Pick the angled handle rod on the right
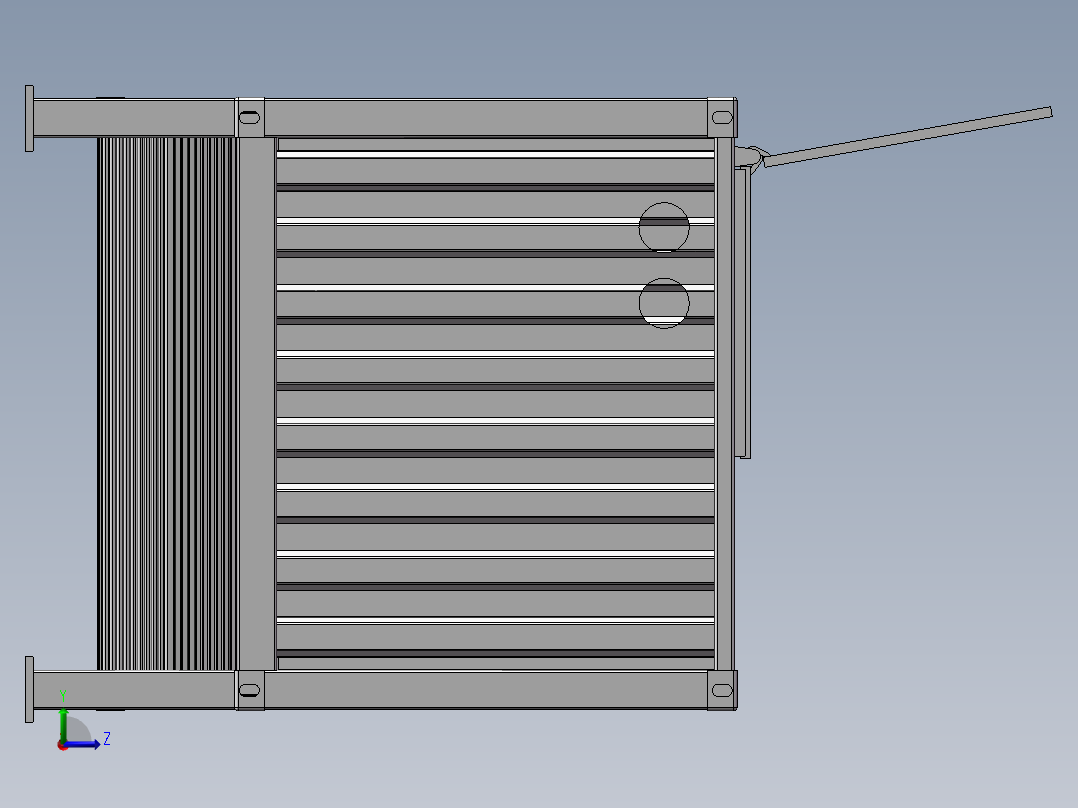Viewport: 1078px width, 808px height. 908,137
